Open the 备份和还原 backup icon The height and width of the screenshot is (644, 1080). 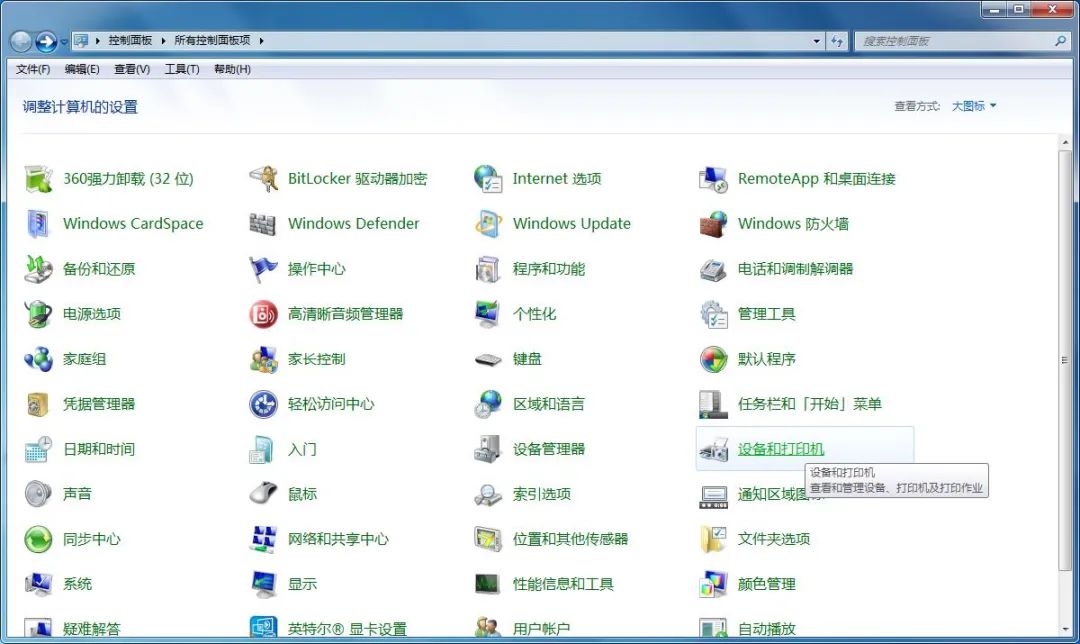pos(39,269)
